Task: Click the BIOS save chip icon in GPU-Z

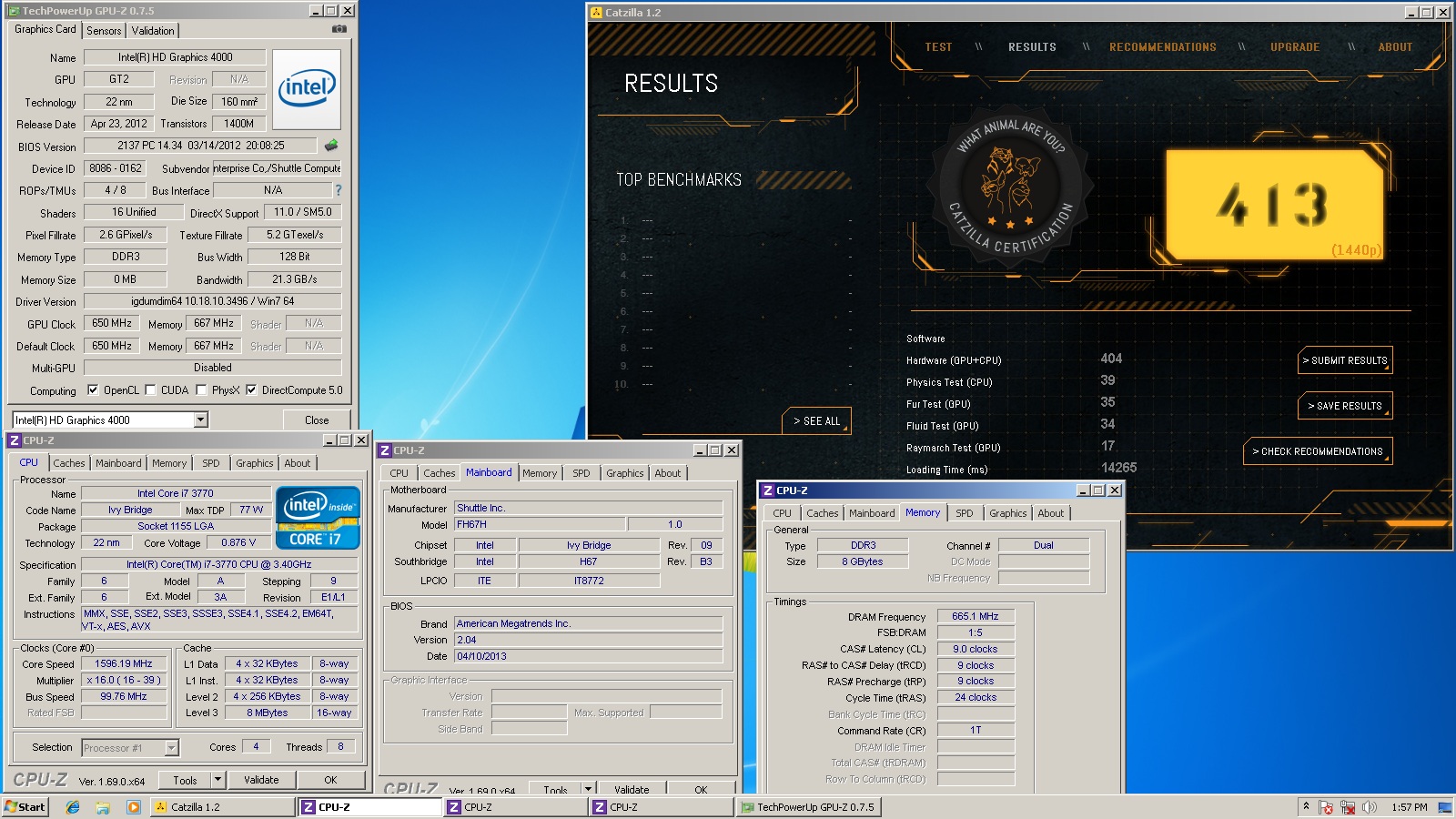Action: (x=331, y=146)
